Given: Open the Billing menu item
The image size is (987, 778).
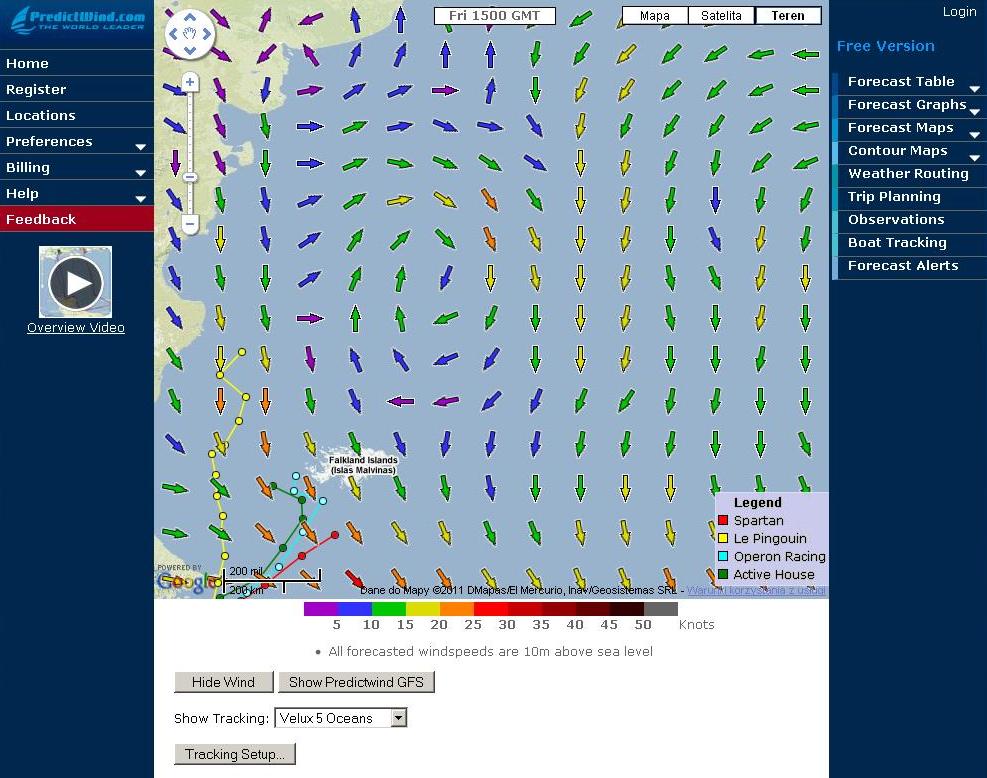Looking at the screenshot, I should click(x=77, y=167).
